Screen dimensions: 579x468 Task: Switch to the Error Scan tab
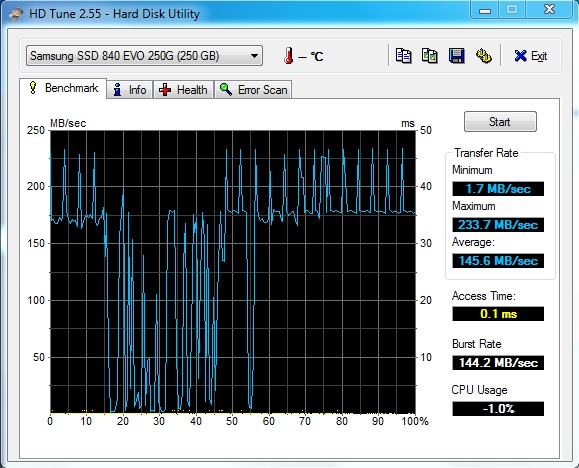click(x=253, y=90)
